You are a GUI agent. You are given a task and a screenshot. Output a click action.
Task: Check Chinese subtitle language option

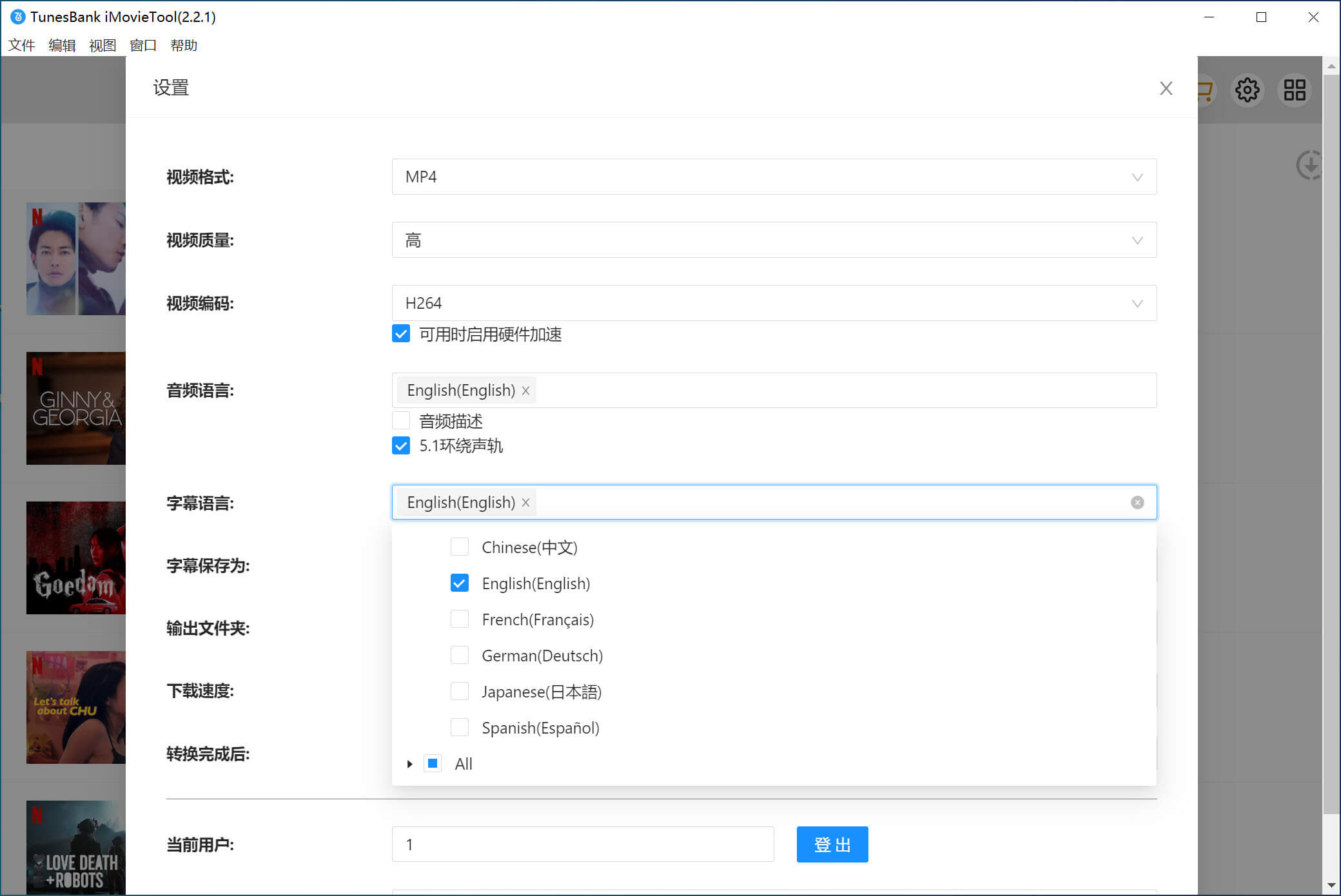coord(460,547)
